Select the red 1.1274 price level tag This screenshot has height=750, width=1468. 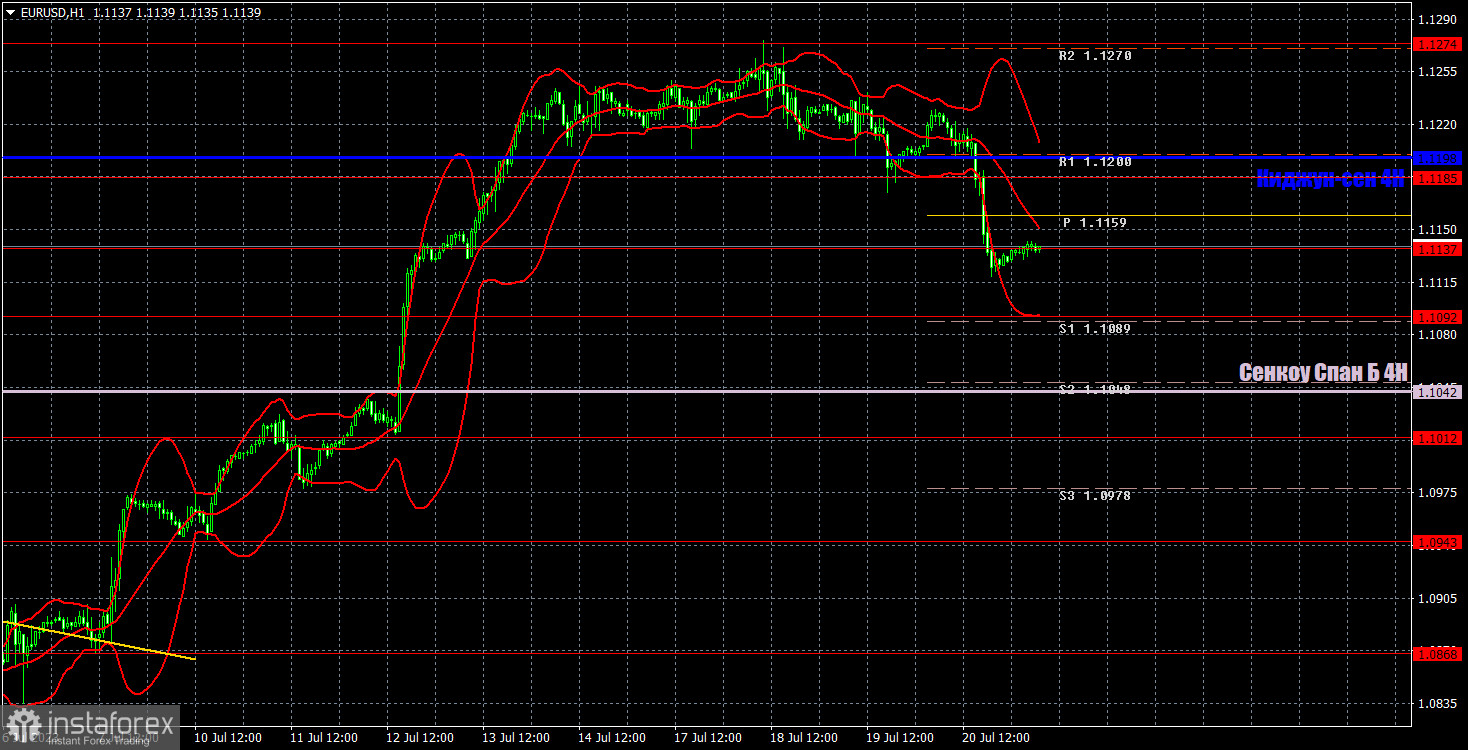coord(1438,44)
